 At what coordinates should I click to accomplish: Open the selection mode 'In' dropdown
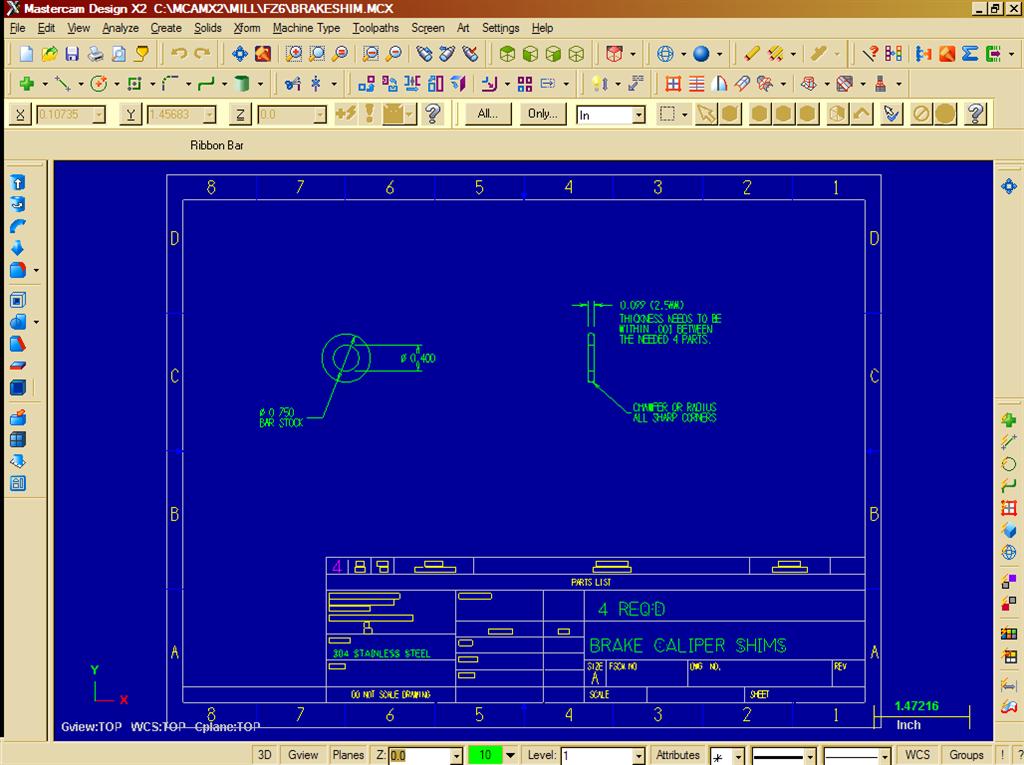point(639,115)
